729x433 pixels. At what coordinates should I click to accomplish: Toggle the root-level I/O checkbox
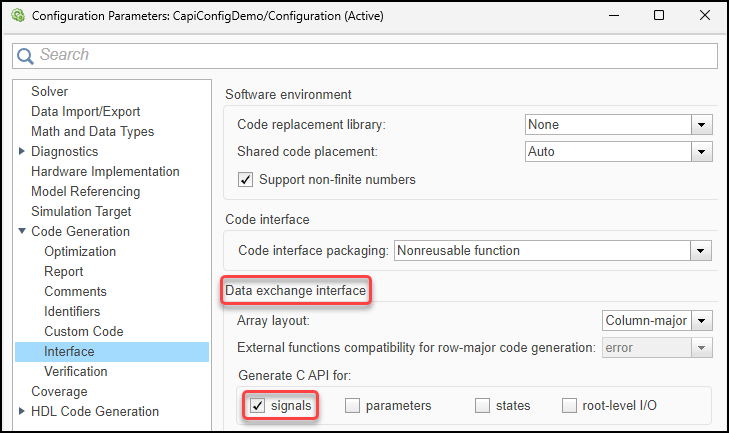569,406
